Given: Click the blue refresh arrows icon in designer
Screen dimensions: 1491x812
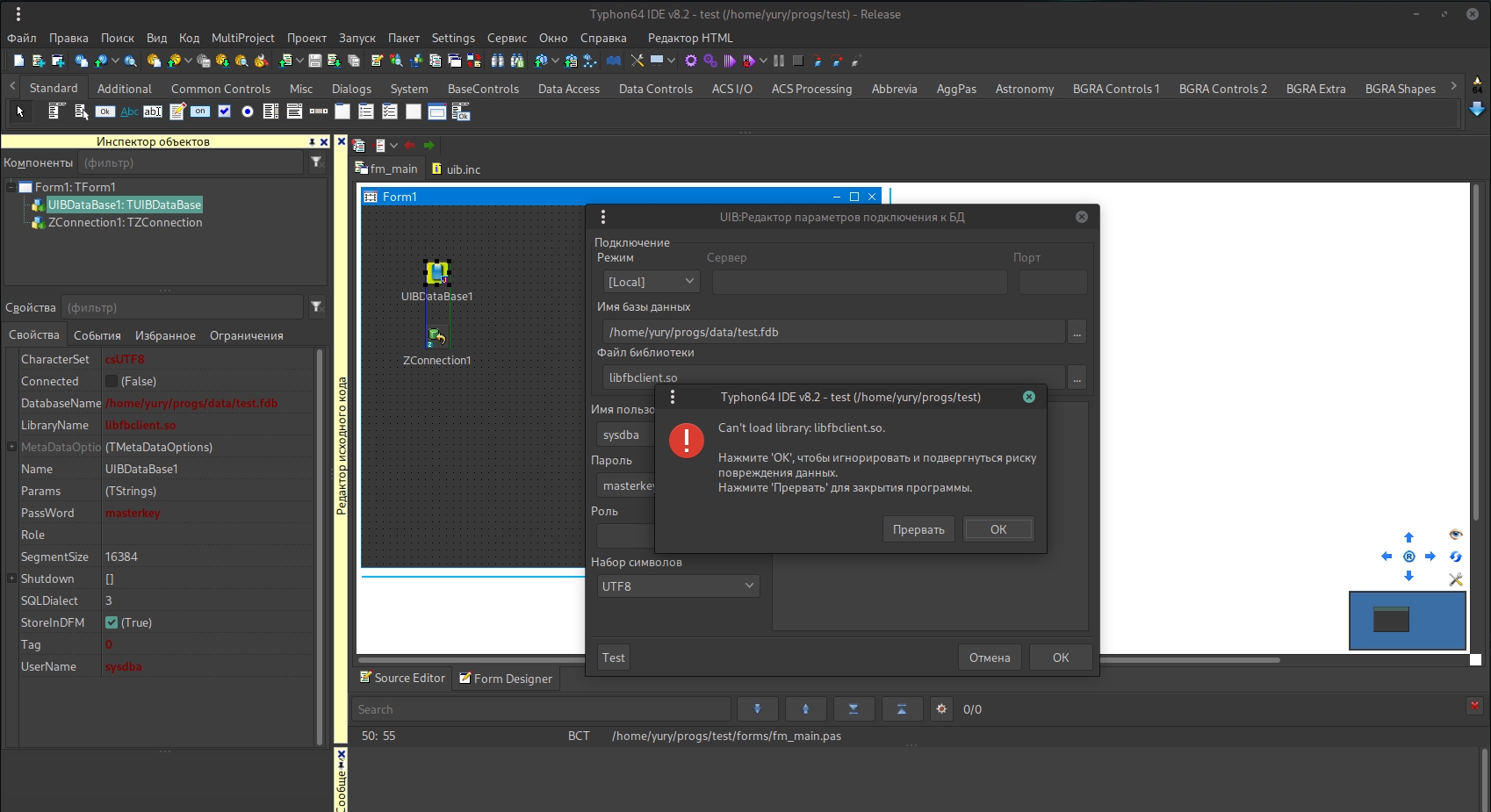Looking at the screenshot, I should pyautogui.click(x=1455, y=557).
